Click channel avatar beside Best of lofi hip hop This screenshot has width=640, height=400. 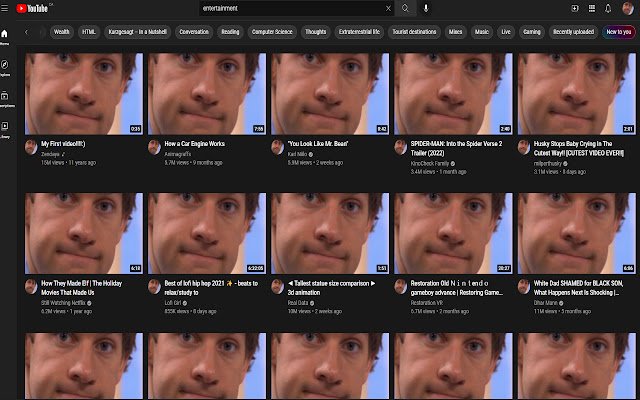point(154,287)
